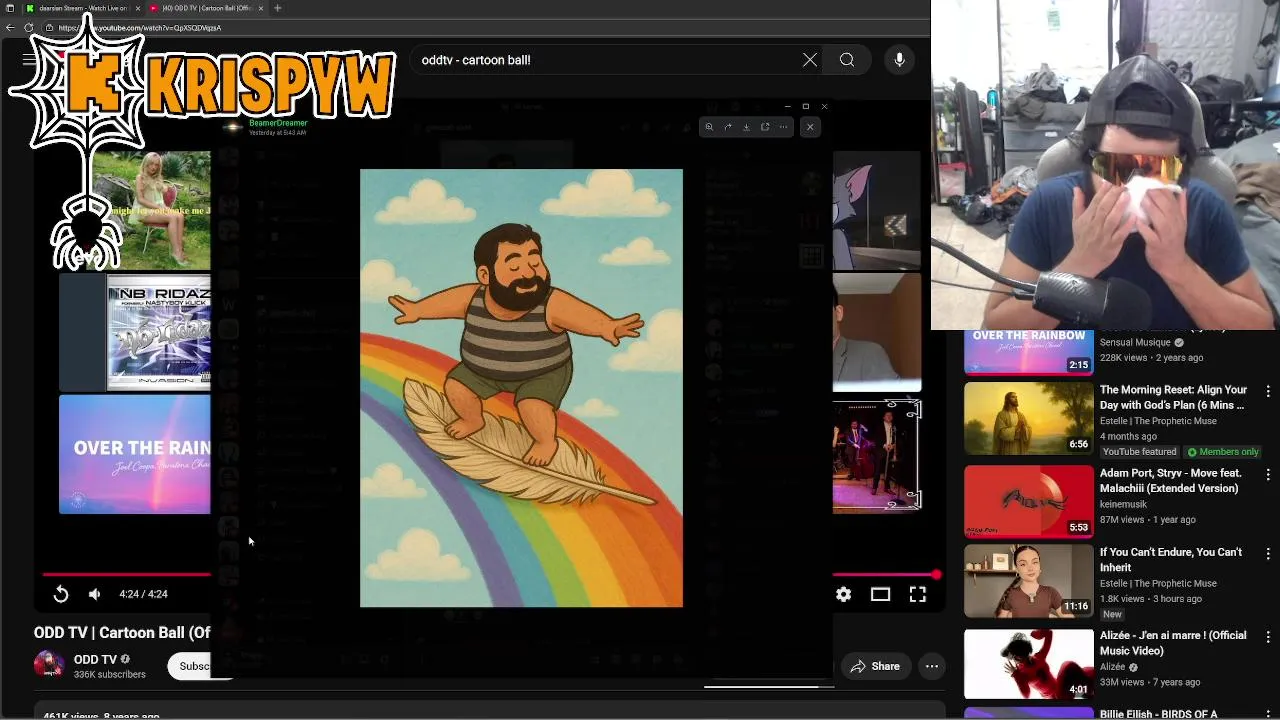1280x720 pixels.
Task: Open The Morning Reset video thumbnail
Action: point(1029,418)
